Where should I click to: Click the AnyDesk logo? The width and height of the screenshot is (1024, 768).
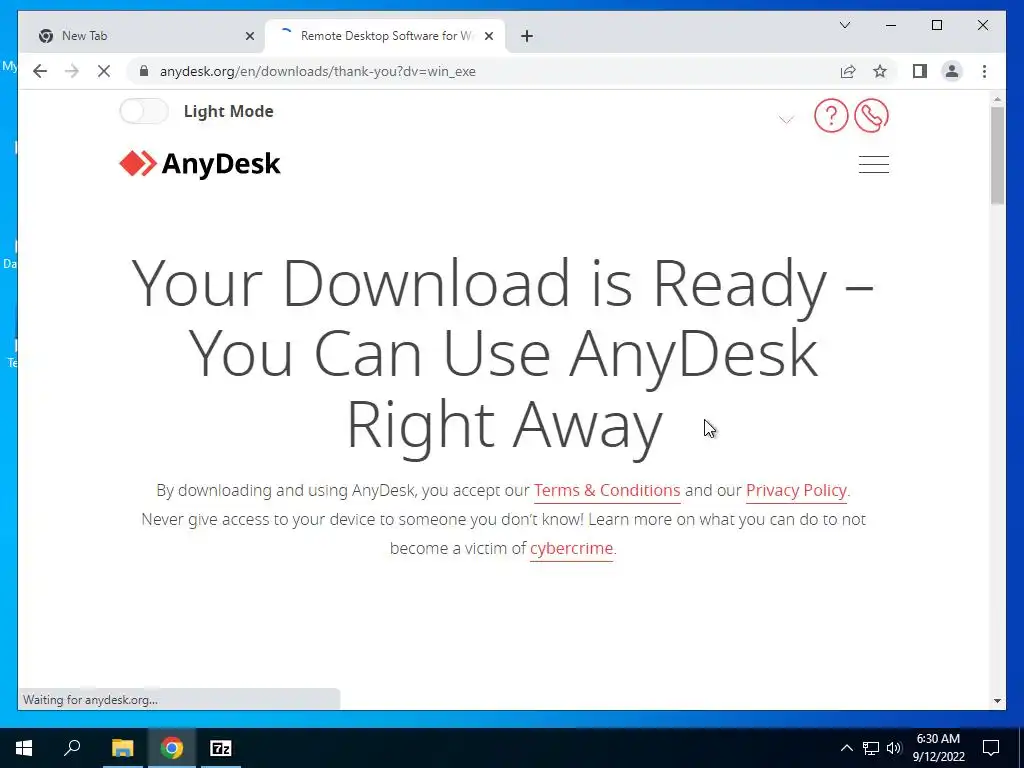click(x=200, y=164)
